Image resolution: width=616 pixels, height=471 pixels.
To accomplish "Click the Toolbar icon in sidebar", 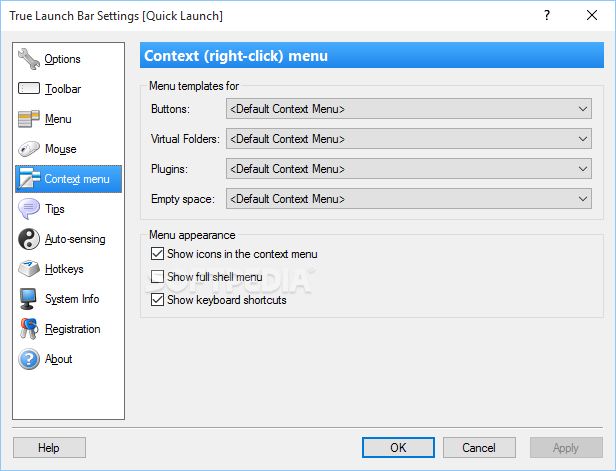I will tap(29, 88).
